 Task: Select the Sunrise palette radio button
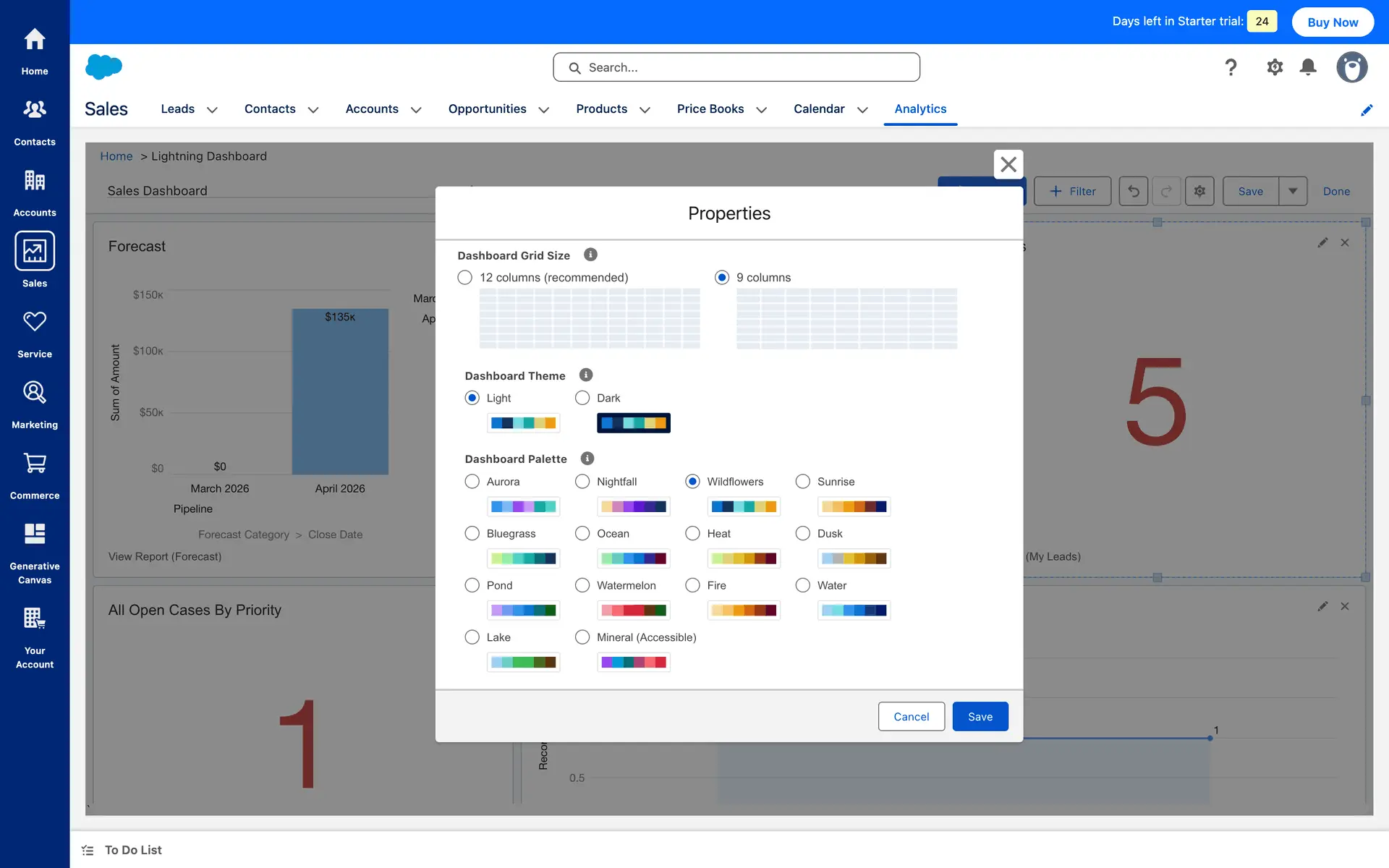click(803, 482)
